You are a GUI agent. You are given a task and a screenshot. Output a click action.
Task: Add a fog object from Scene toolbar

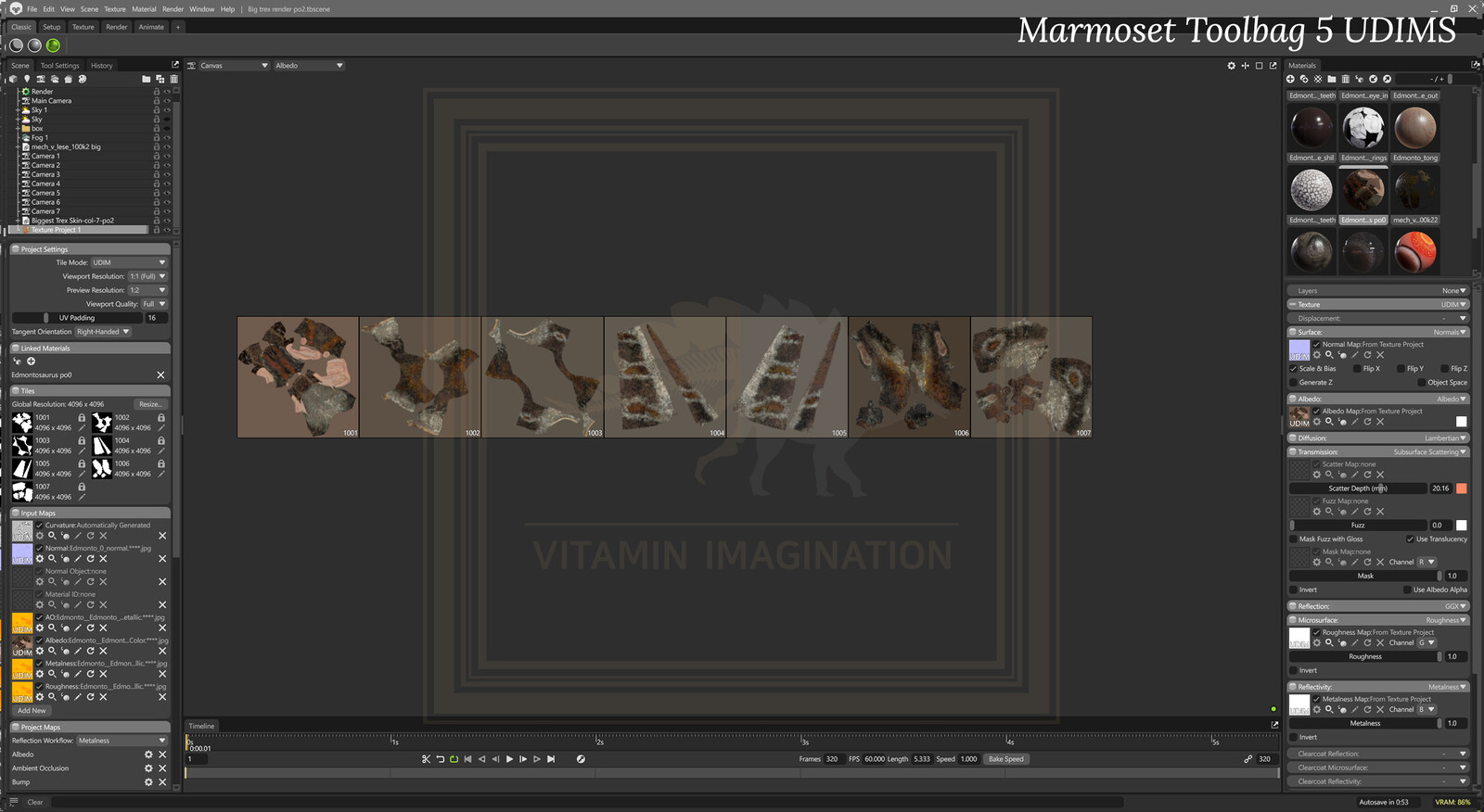[55, 79]
